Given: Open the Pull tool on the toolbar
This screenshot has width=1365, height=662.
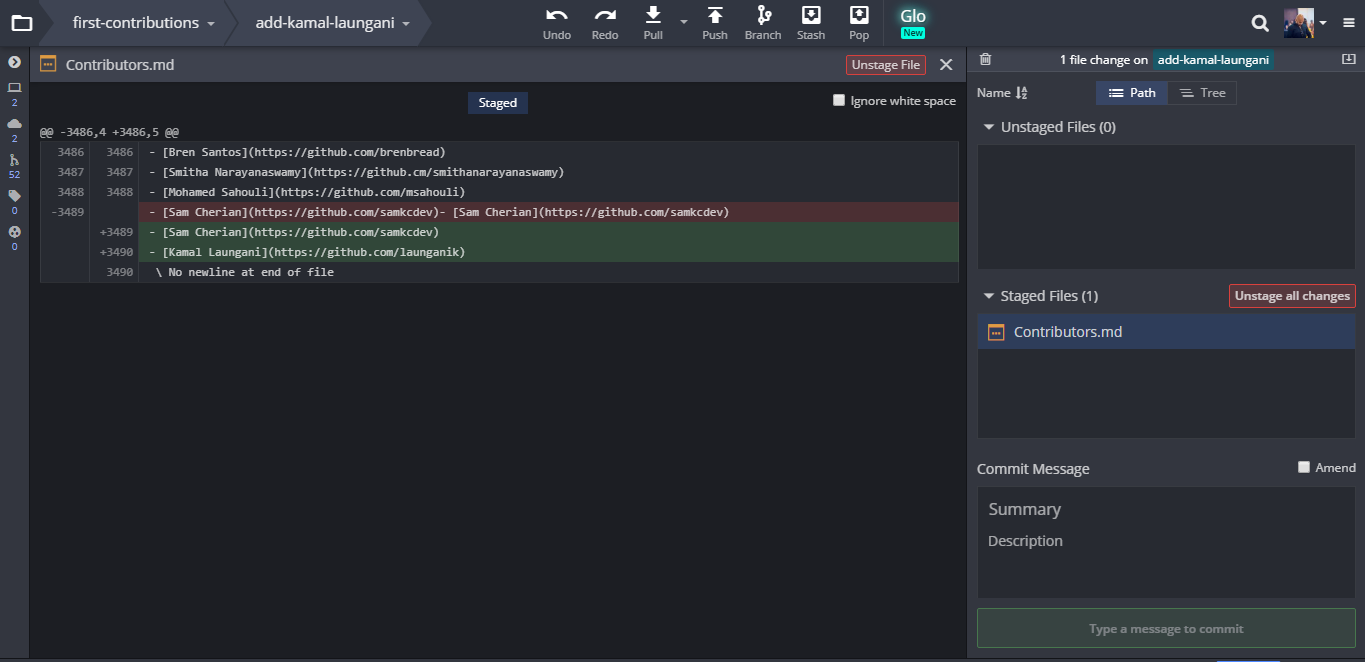Looking at the screenshot, I should pos(652,22).
